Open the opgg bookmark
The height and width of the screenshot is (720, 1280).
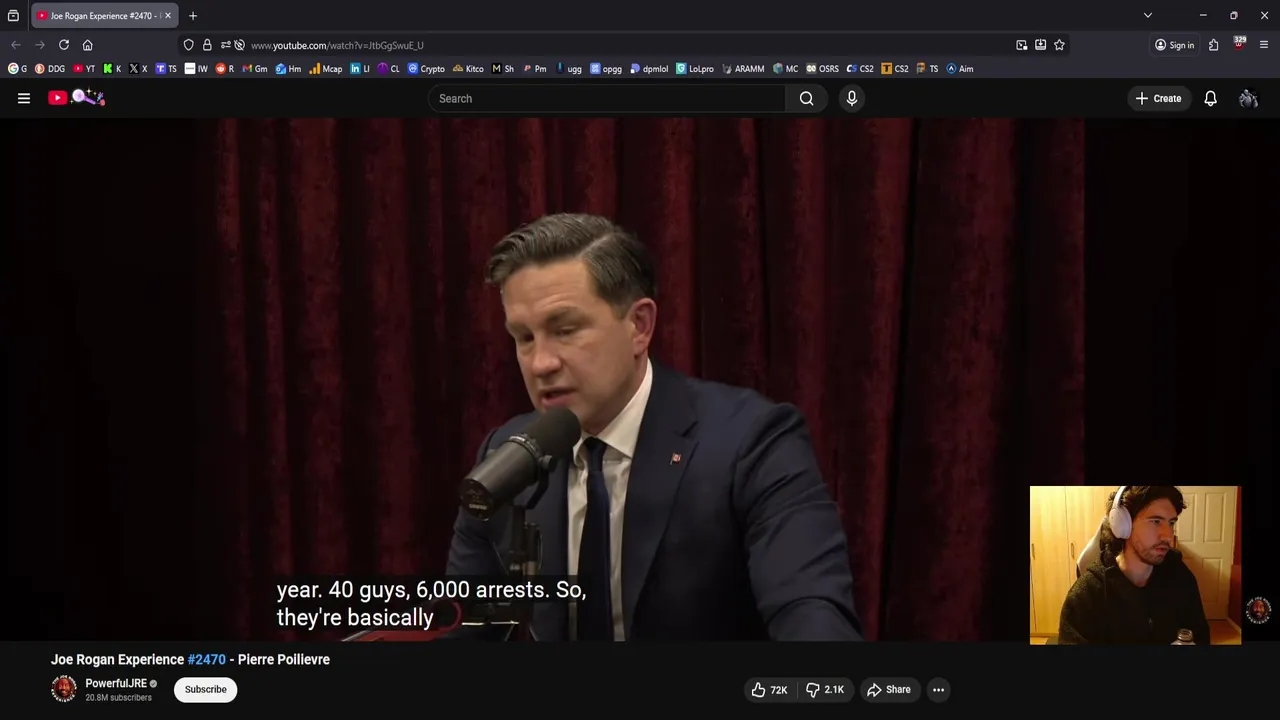[x=606, y=69]
